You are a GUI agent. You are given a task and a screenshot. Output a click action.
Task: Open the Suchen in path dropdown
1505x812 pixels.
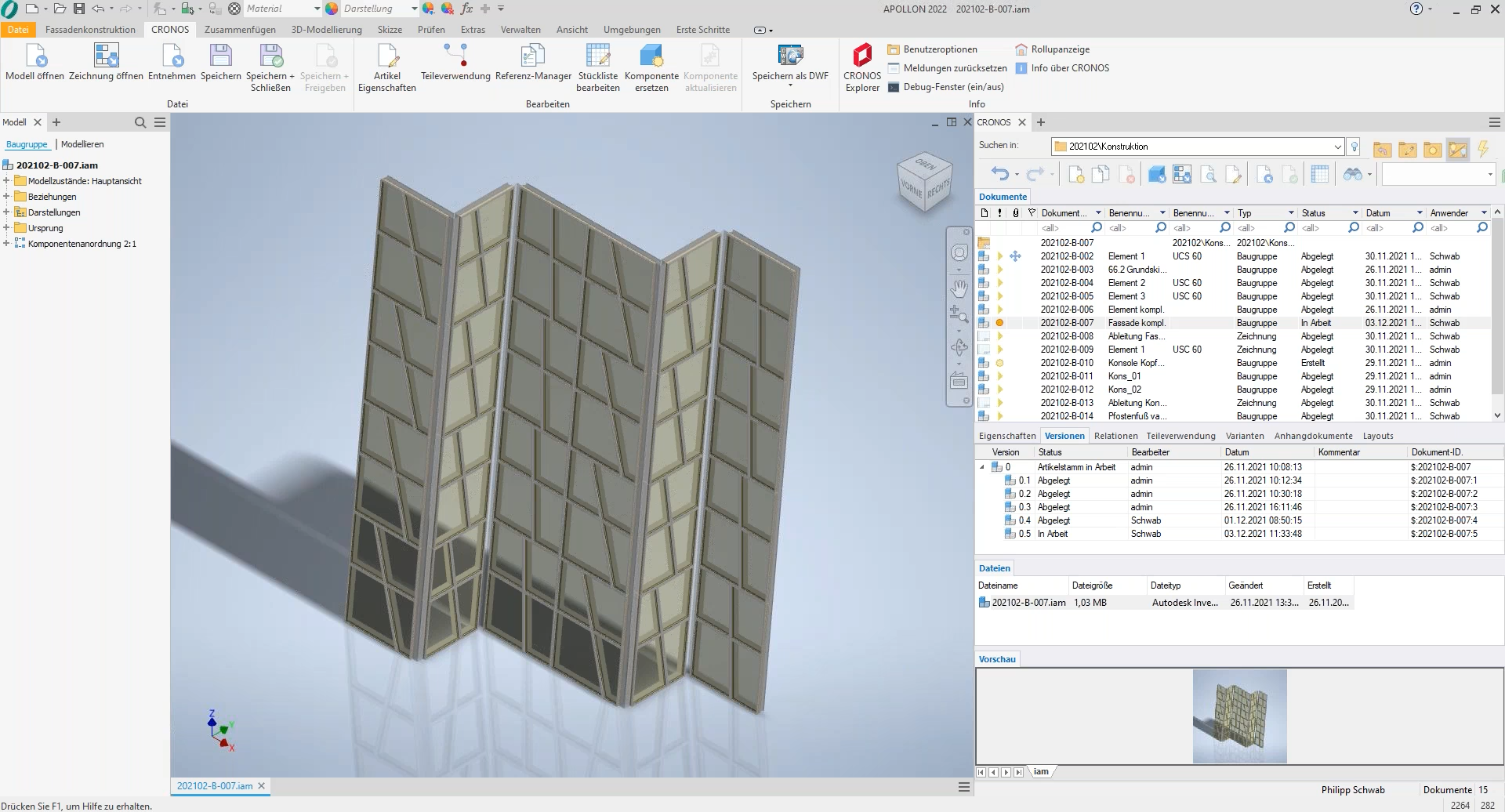point(1337,147)
